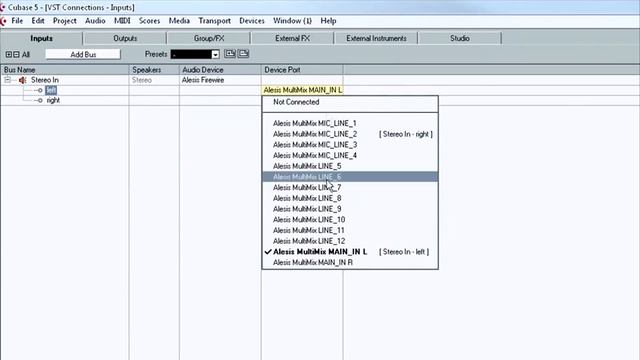Choose checked Alesis MultiMix MAIN_IN L

[350, 252]
